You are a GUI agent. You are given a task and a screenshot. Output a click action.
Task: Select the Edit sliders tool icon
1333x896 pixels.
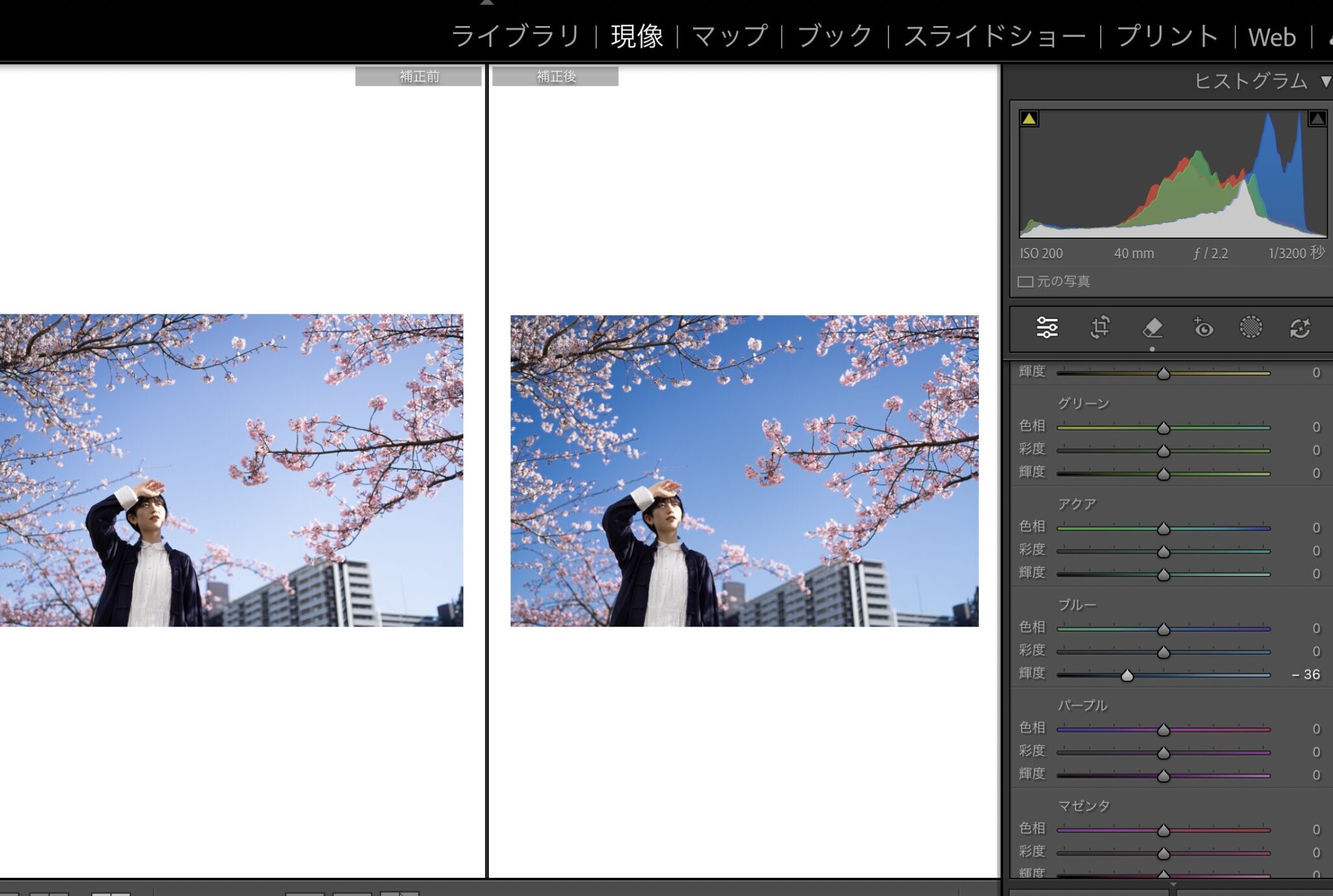[x=1047, y=327]
